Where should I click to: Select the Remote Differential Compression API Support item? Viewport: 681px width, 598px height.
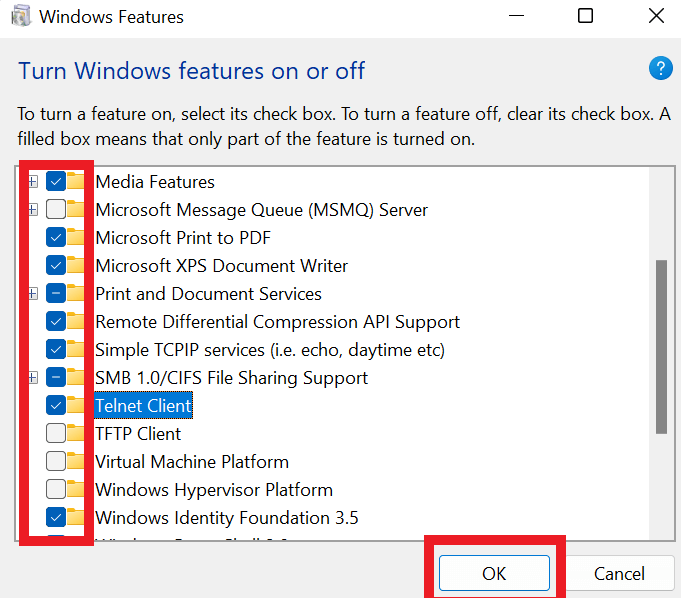[277, 322]
